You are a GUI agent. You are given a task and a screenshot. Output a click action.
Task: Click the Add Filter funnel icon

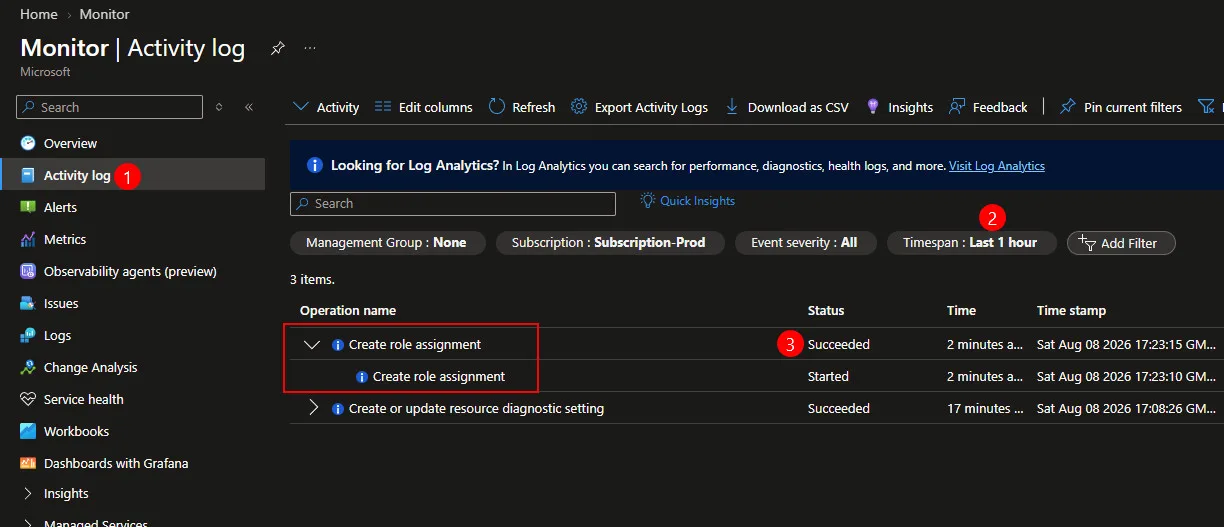[1088, 242]
